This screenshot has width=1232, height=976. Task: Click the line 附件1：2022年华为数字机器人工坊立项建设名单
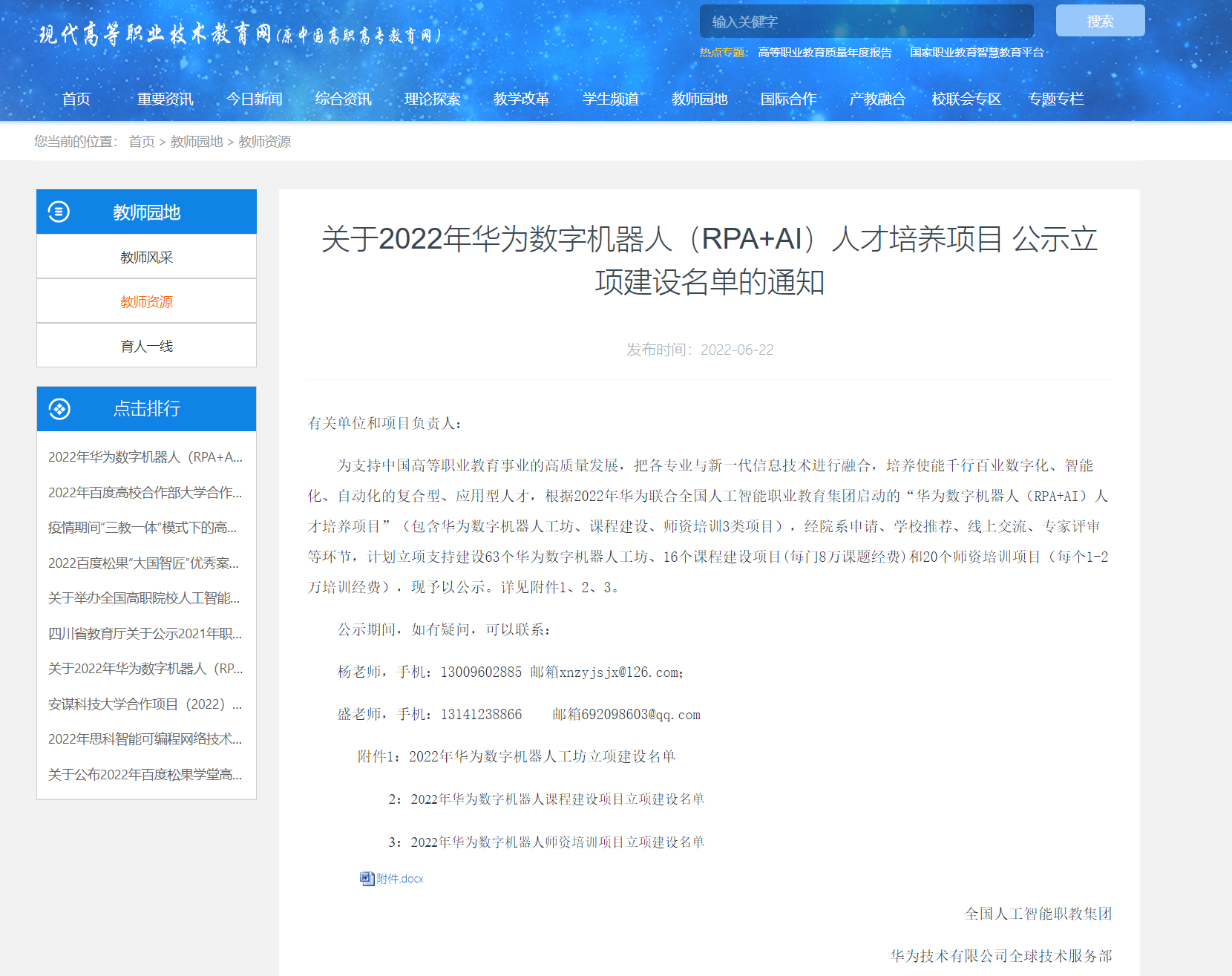517,756
